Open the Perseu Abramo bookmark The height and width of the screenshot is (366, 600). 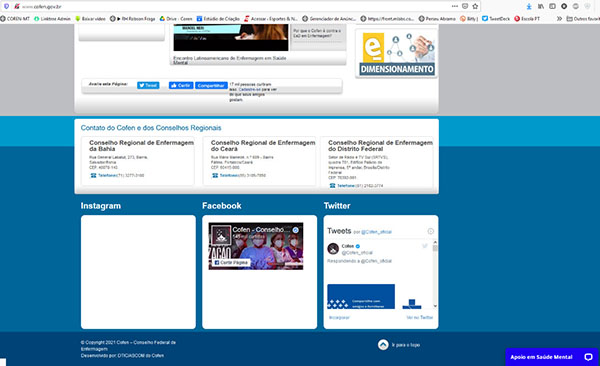pos(437,18)
